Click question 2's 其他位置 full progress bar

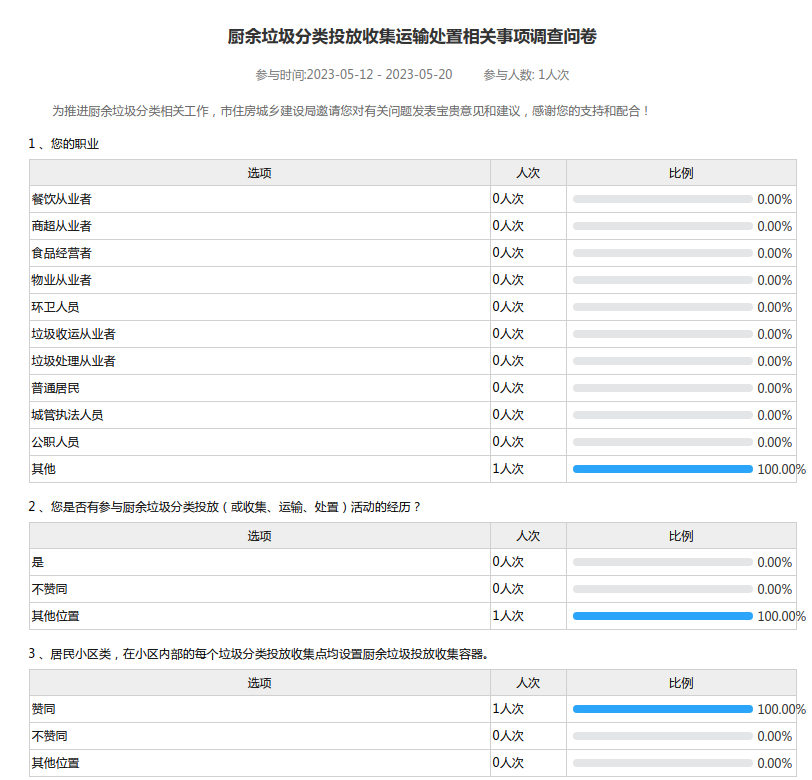[662, 616]
